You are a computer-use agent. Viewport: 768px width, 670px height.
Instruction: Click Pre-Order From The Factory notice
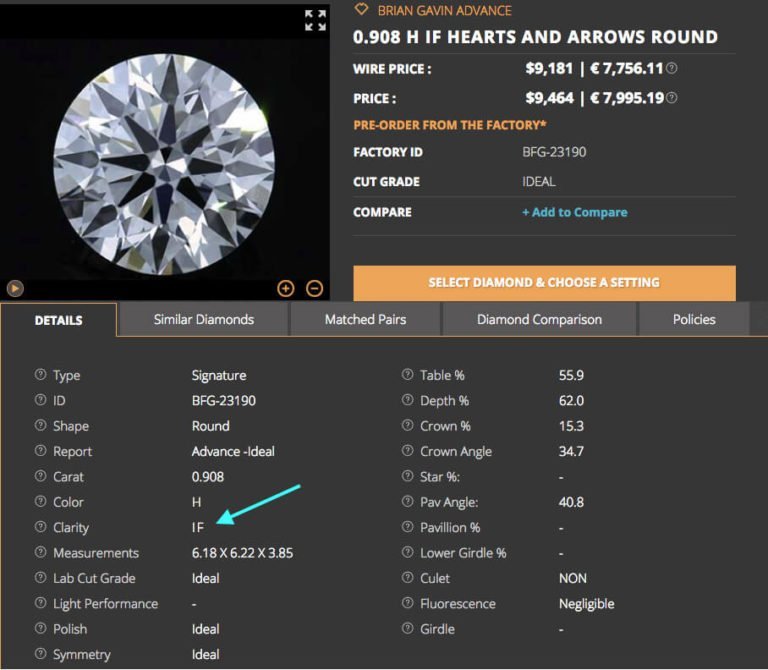(450, 125)
